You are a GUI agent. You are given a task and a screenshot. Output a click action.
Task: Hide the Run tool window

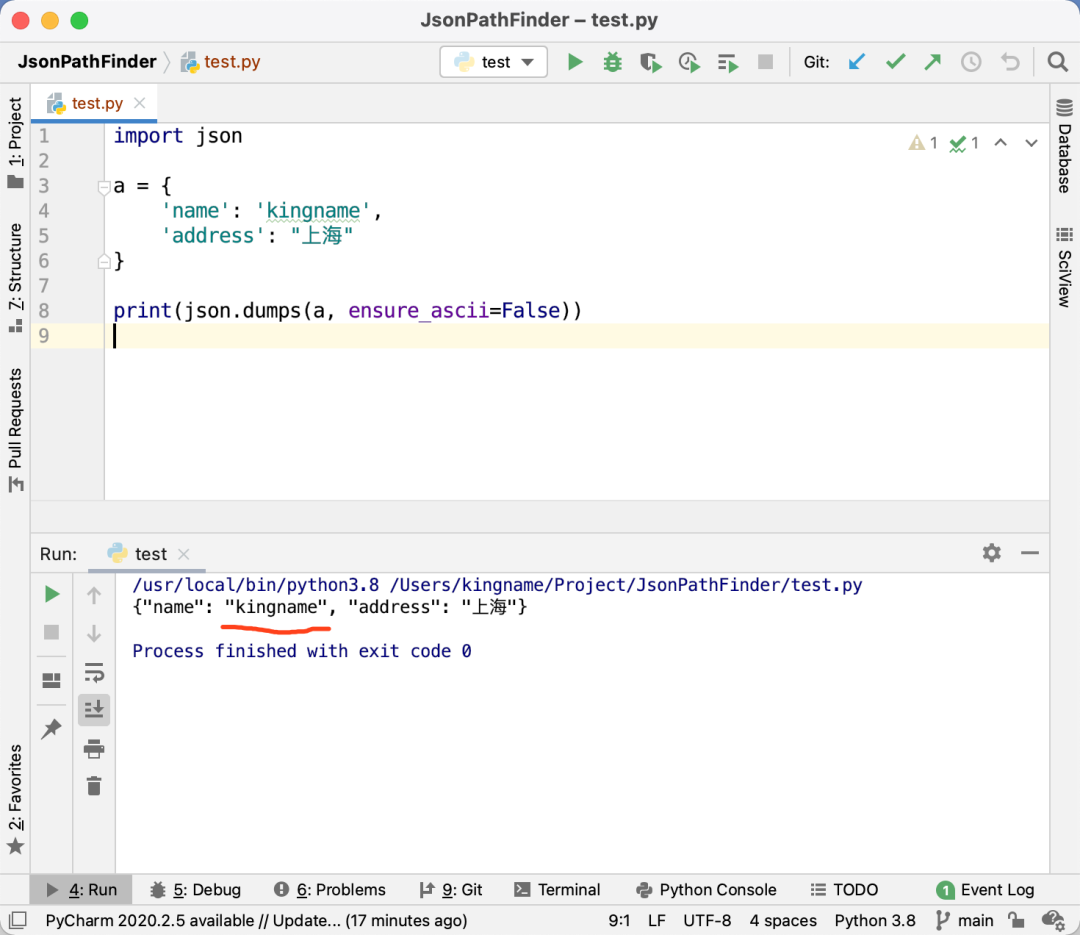tap(1030, 553)
